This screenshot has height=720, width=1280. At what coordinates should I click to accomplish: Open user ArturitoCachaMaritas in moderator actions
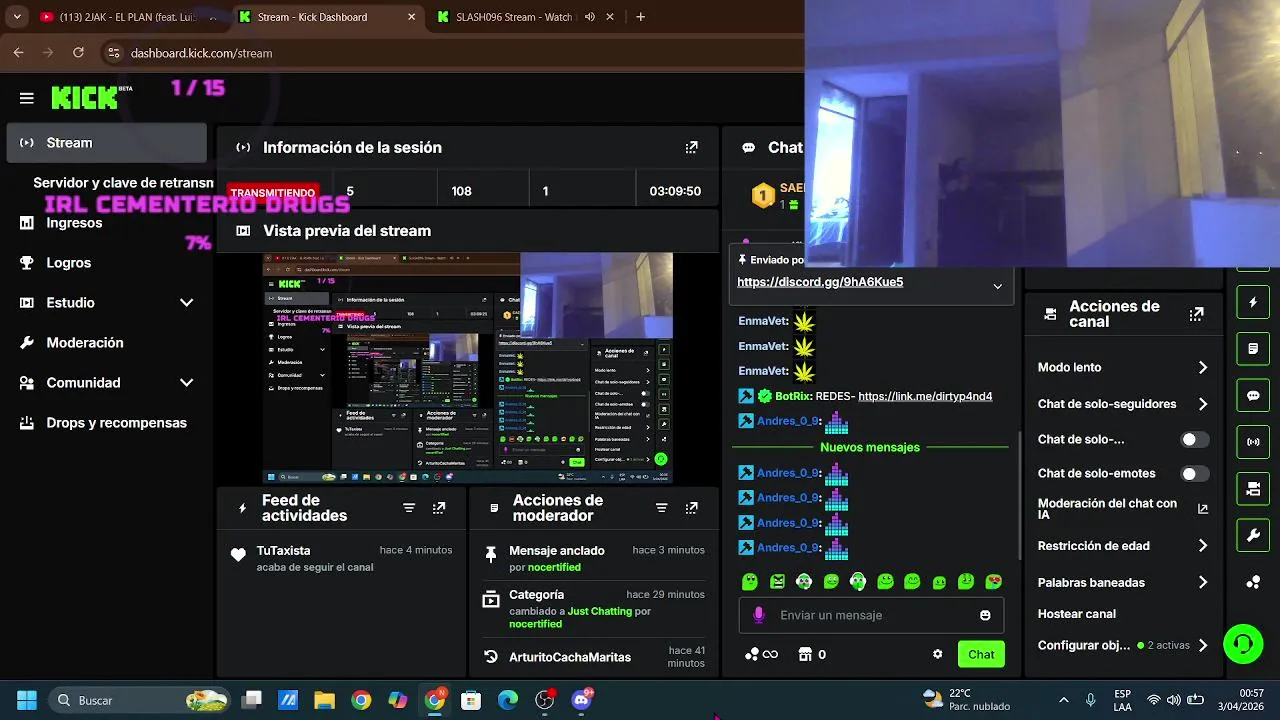click(570, 657)
